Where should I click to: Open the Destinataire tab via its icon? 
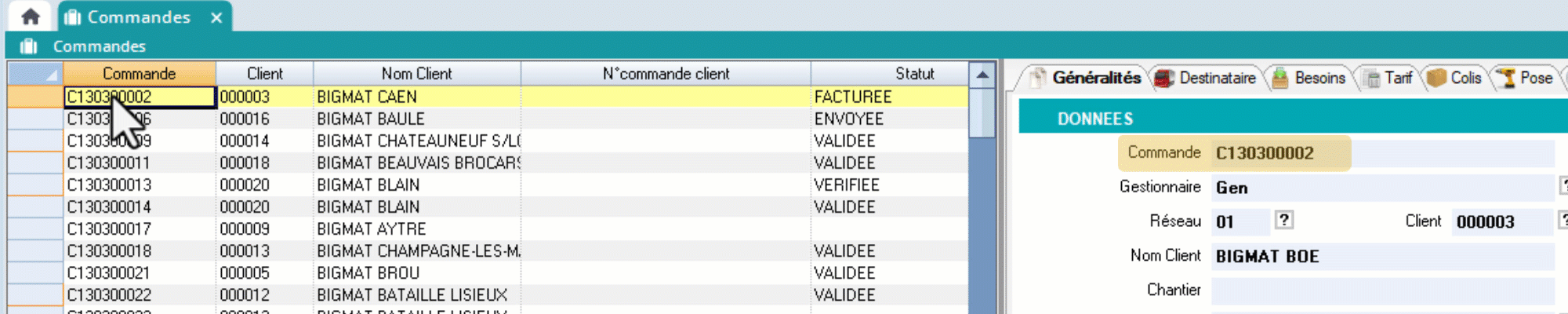coord(1164,78)
